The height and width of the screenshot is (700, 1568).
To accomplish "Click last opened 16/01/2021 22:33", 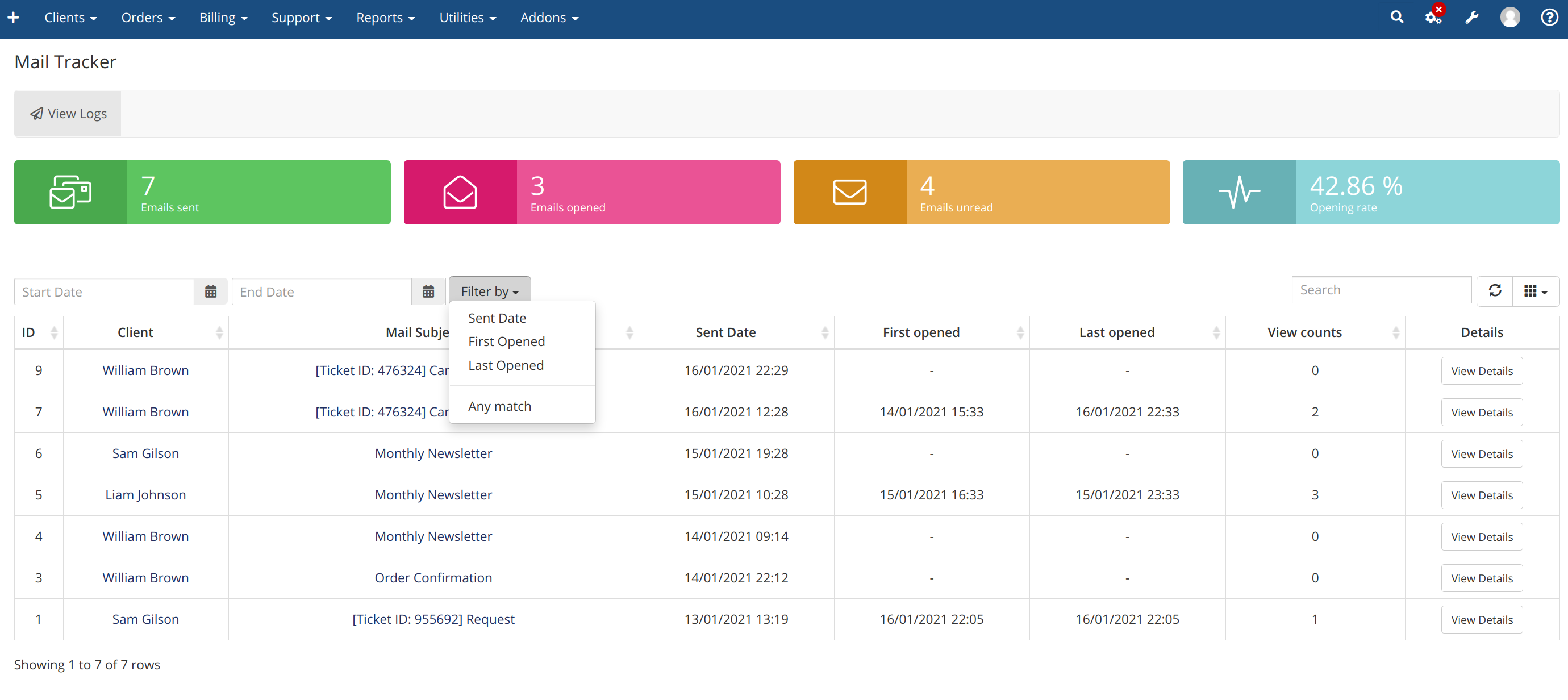I will (x=1127, y=412).
